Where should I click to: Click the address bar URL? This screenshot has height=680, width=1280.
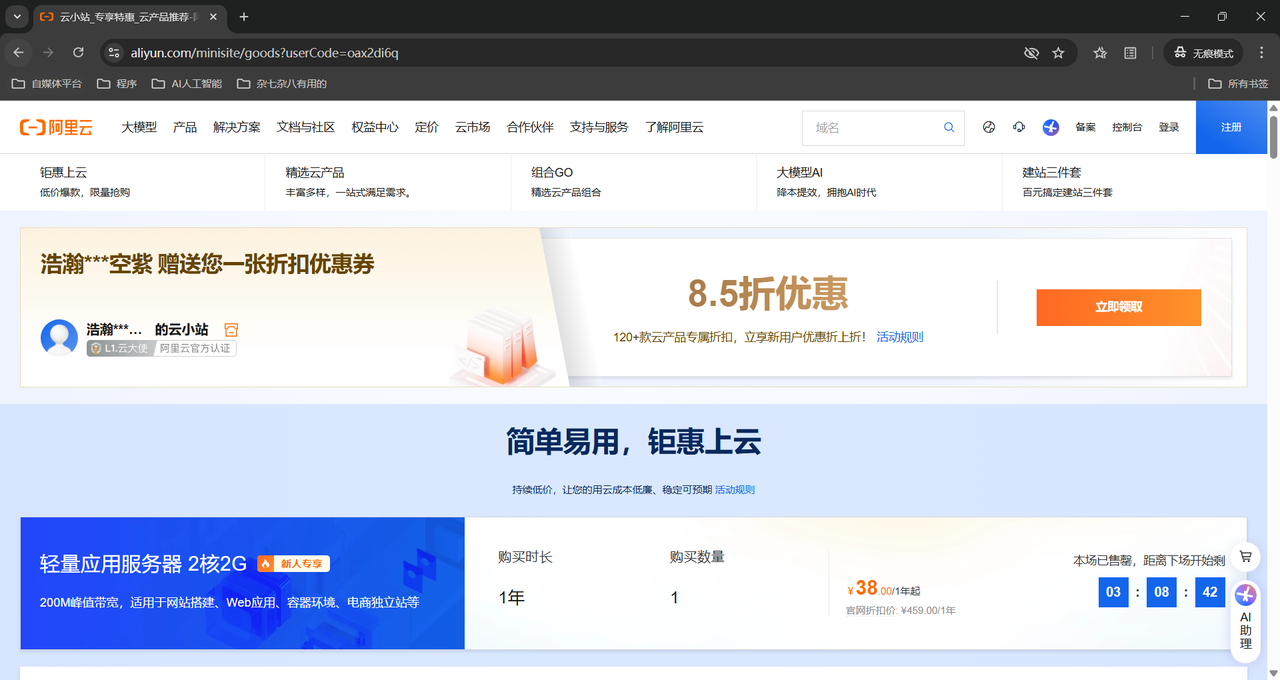pos(265,52)
